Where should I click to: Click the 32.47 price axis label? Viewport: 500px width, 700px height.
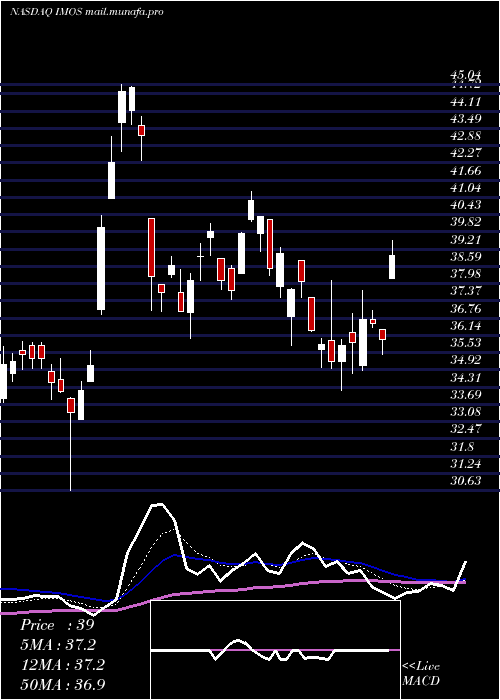pyautogui.click(x=466, y=429)
